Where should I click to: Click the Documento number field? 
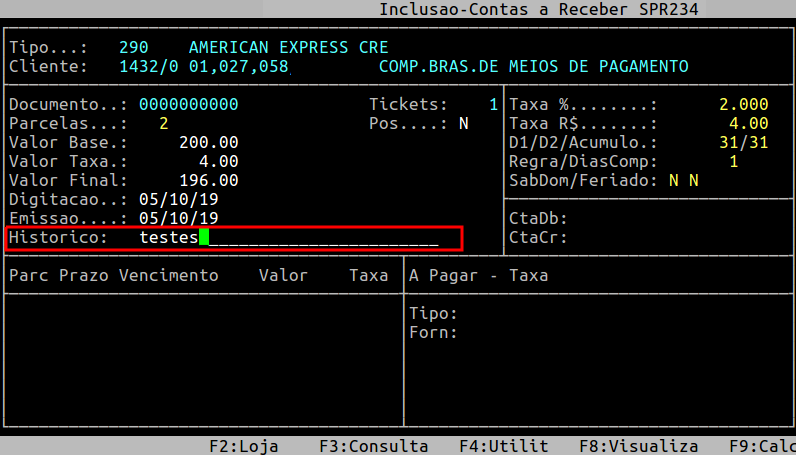tap(188, 105)
